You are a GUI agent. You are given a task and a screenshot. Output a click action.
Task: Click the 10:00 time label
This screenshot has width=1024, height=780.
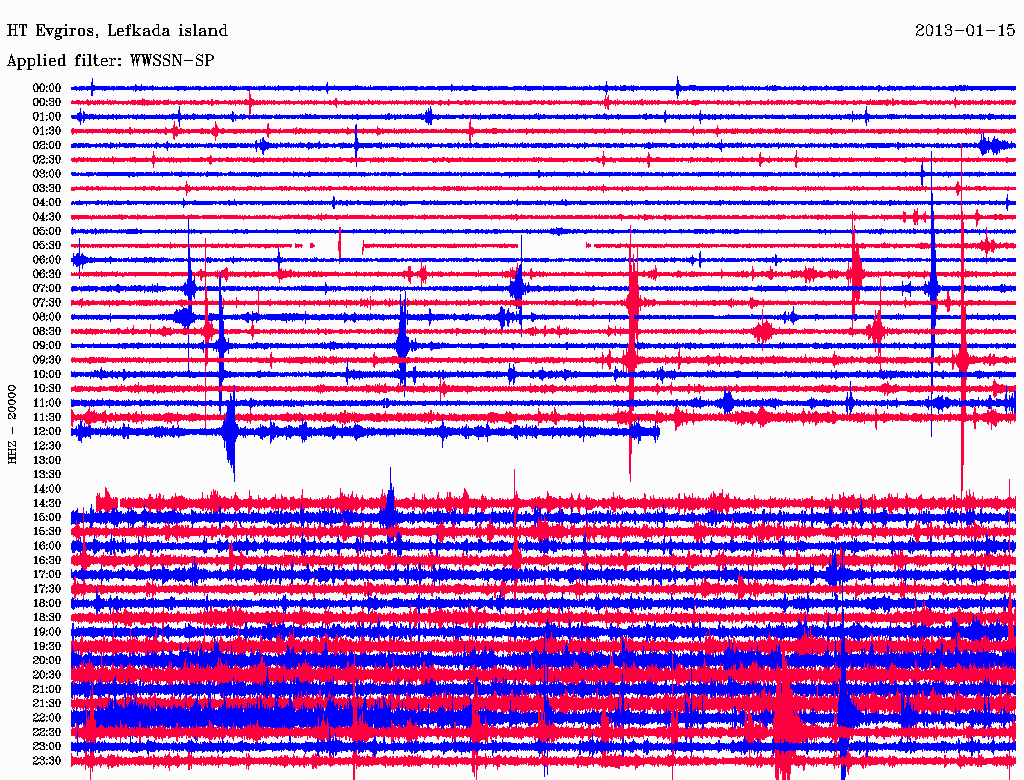click(x=47, y=374)
